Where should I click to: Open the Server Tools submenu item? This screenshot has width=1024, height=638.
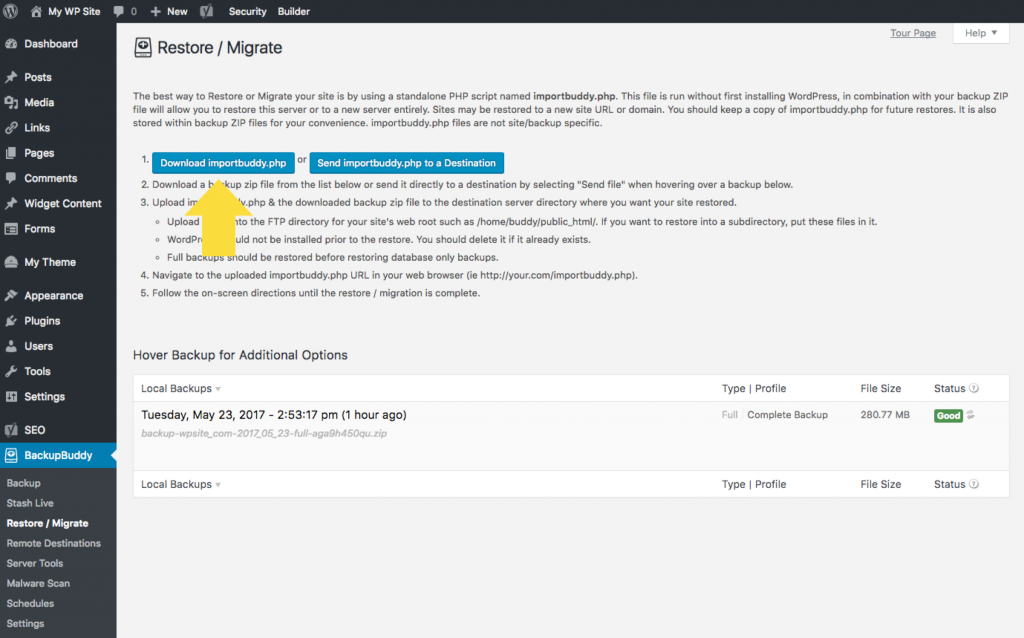[x=35, y=563]
